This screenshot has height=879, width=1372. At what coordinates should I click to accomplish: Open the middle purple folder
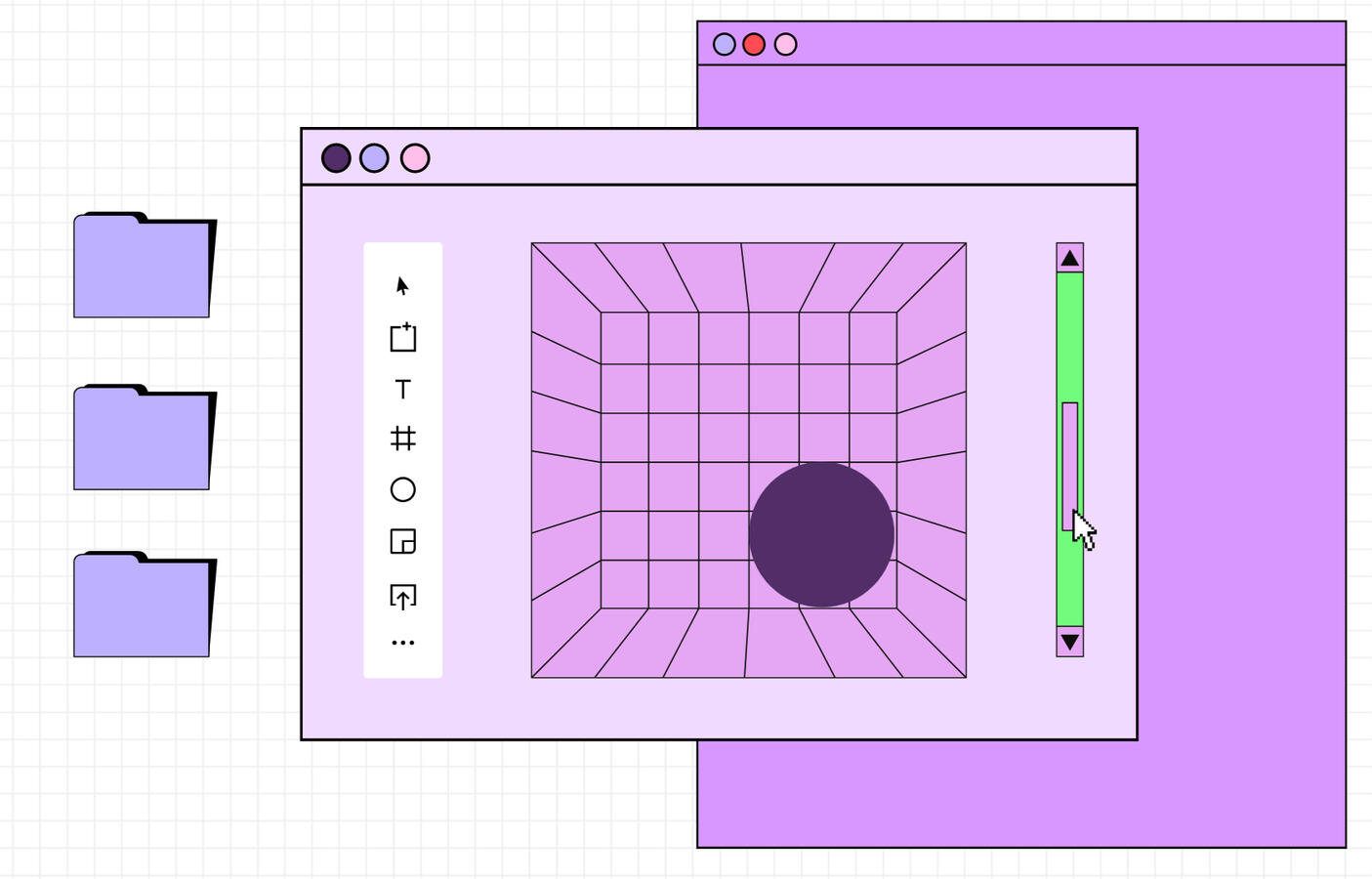pyautogui.click(x=143, y=439)
